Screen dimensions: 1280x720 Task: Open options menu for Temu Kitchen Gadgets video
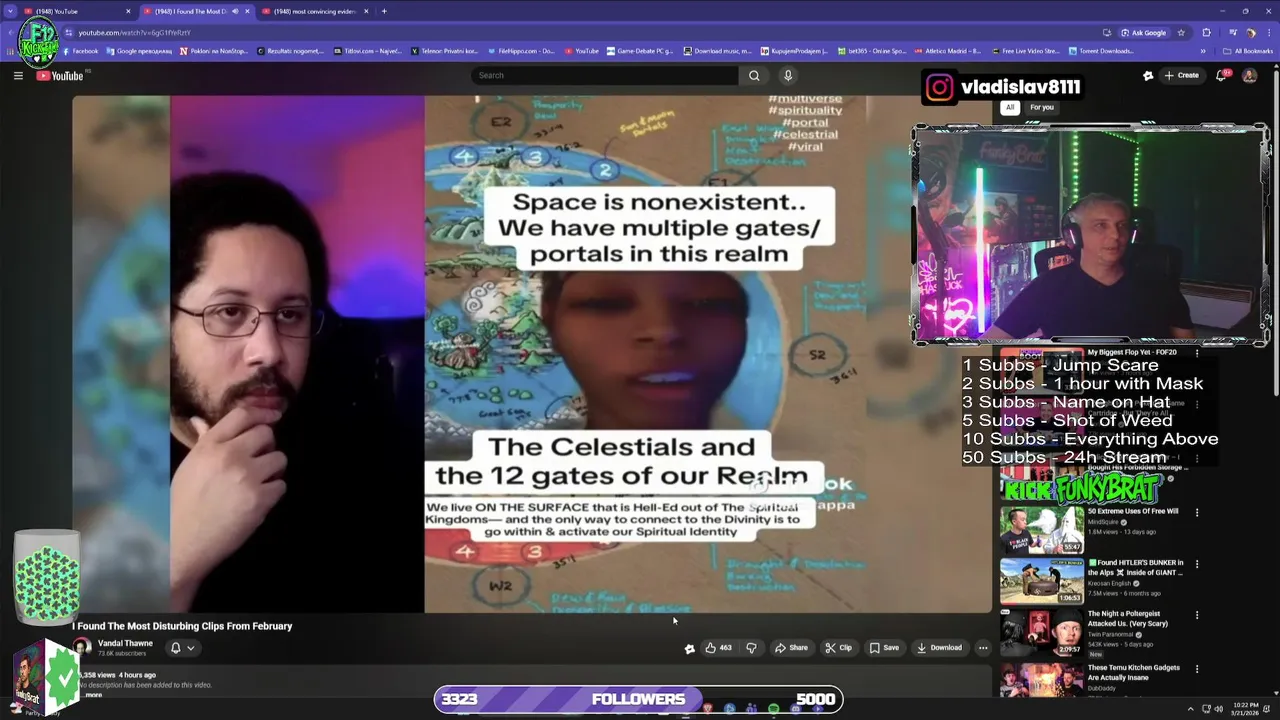pyautogui.click(x=1197, y=669)
